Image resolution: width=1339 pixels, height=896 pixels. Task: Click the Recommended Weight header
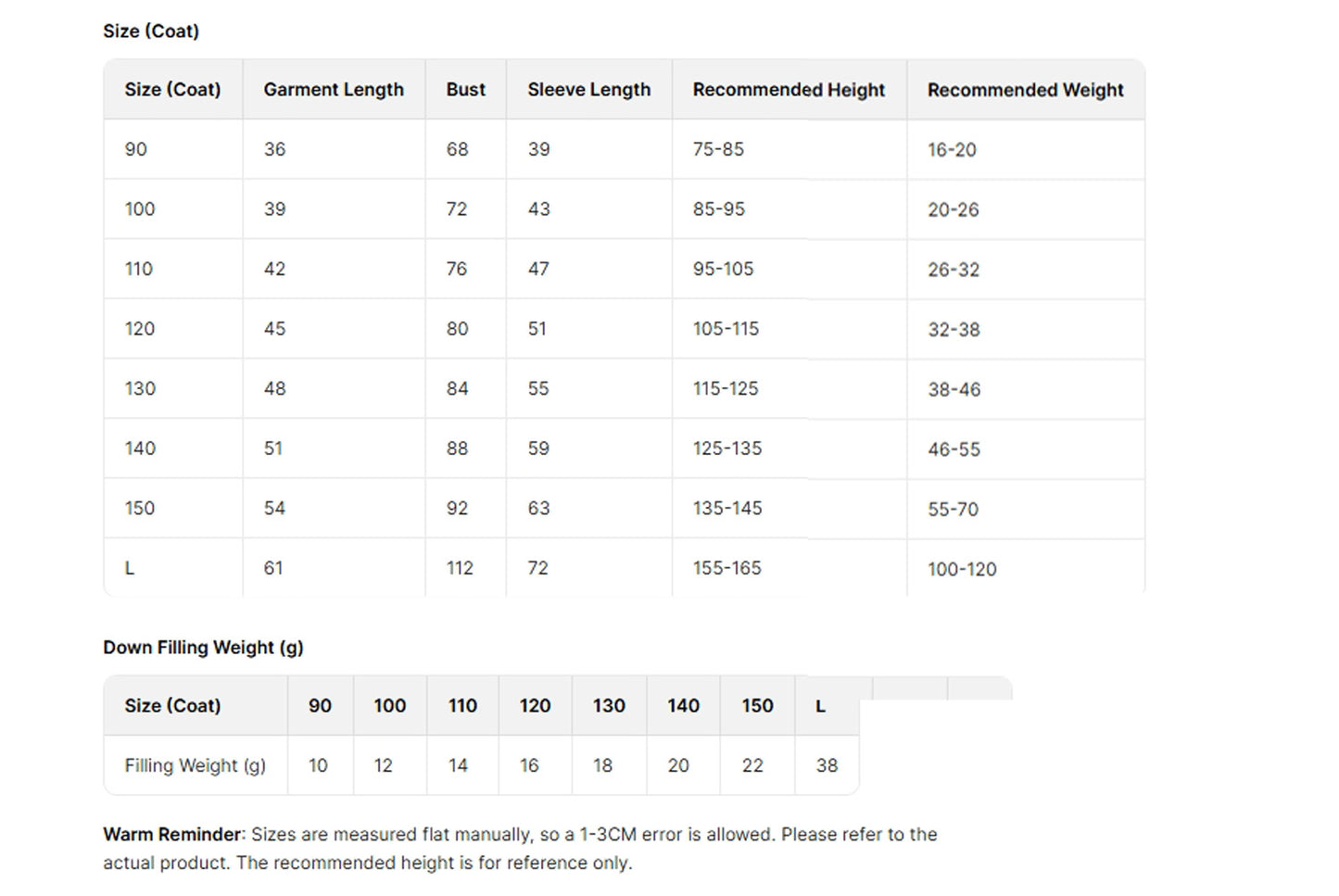1025,90
